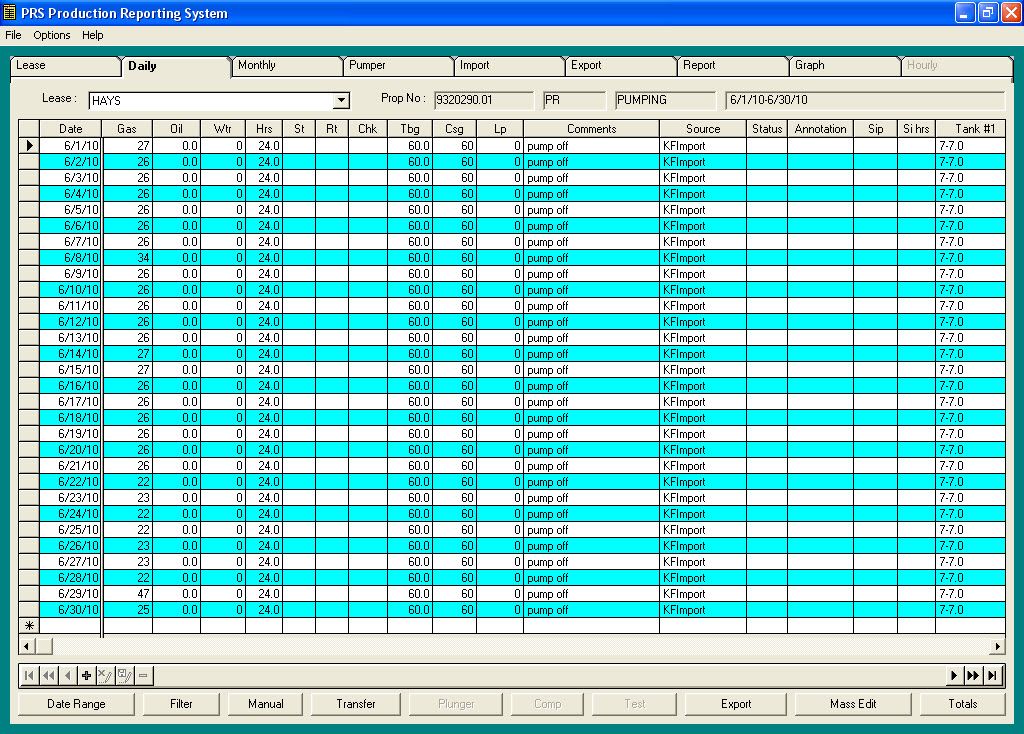Save the record using the save-pencil icon
Image resolution: width=1024 pixels, height=734 pixels.
(x=124, y=675)
